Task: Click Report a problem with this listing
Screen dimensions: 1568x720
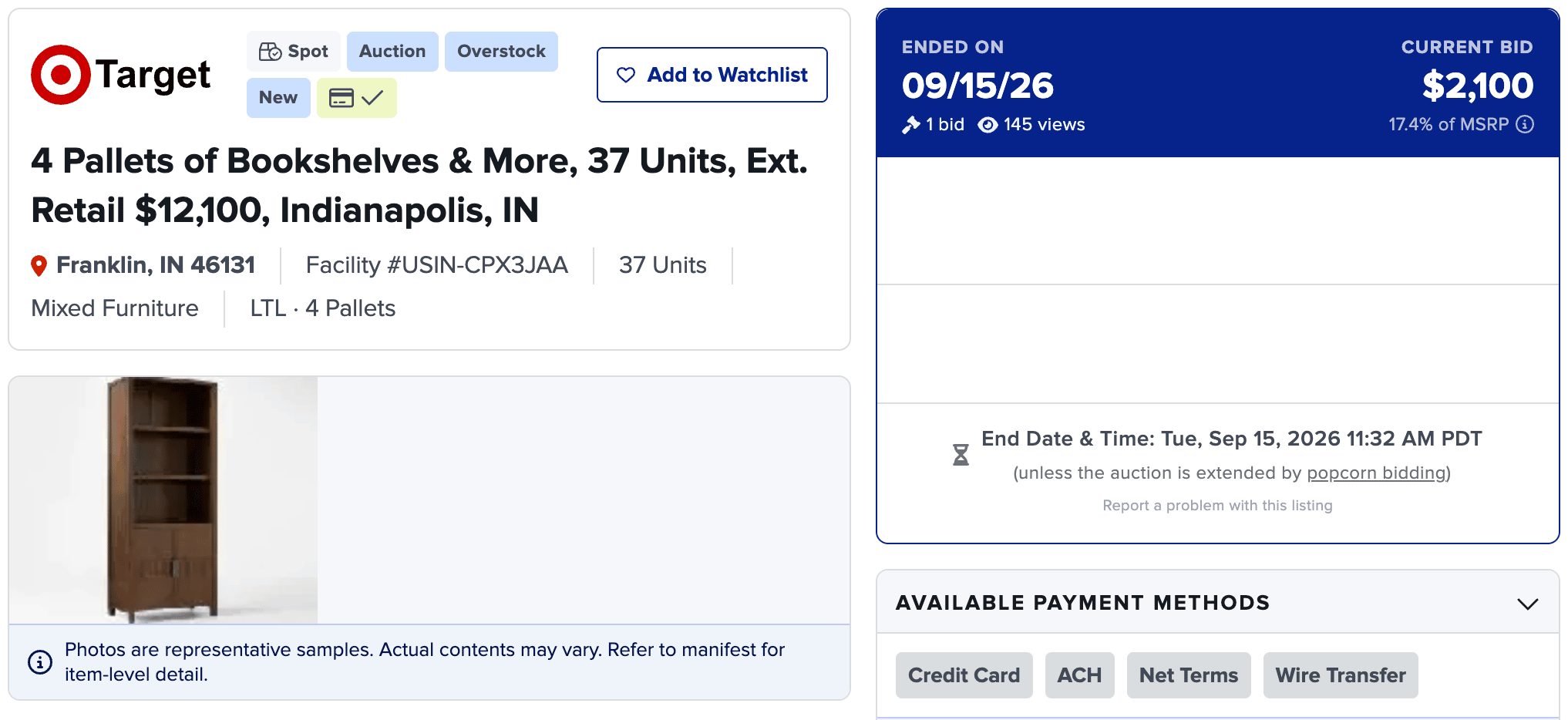Action: [1217, 505]
